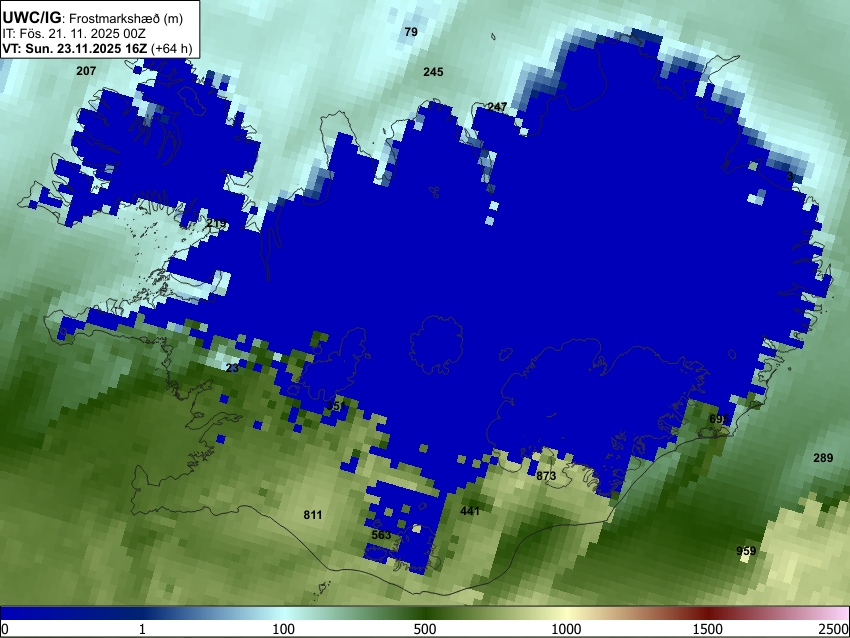
Task: Click the 'VT: Sun. 23.11.2025 16Z' valid time
Action: pyautogui.click(x=74, y=48)
